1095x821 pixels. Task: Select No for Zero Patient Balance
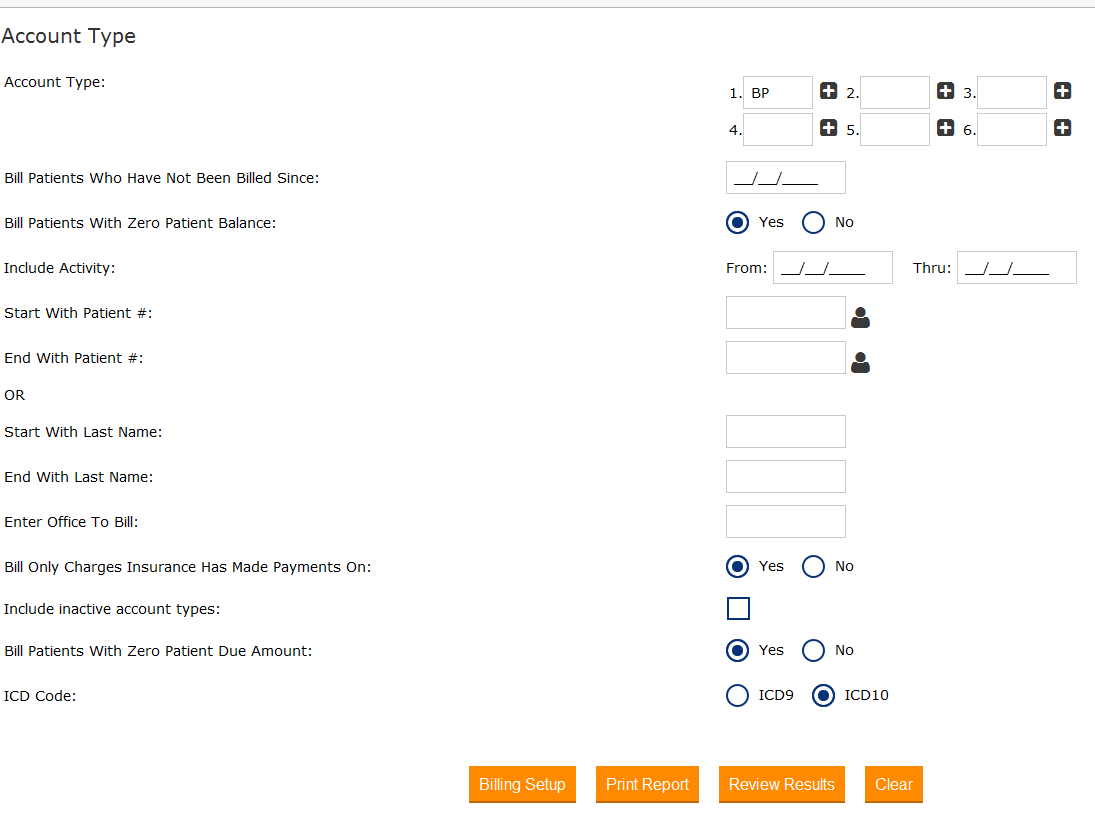point(814,223)
